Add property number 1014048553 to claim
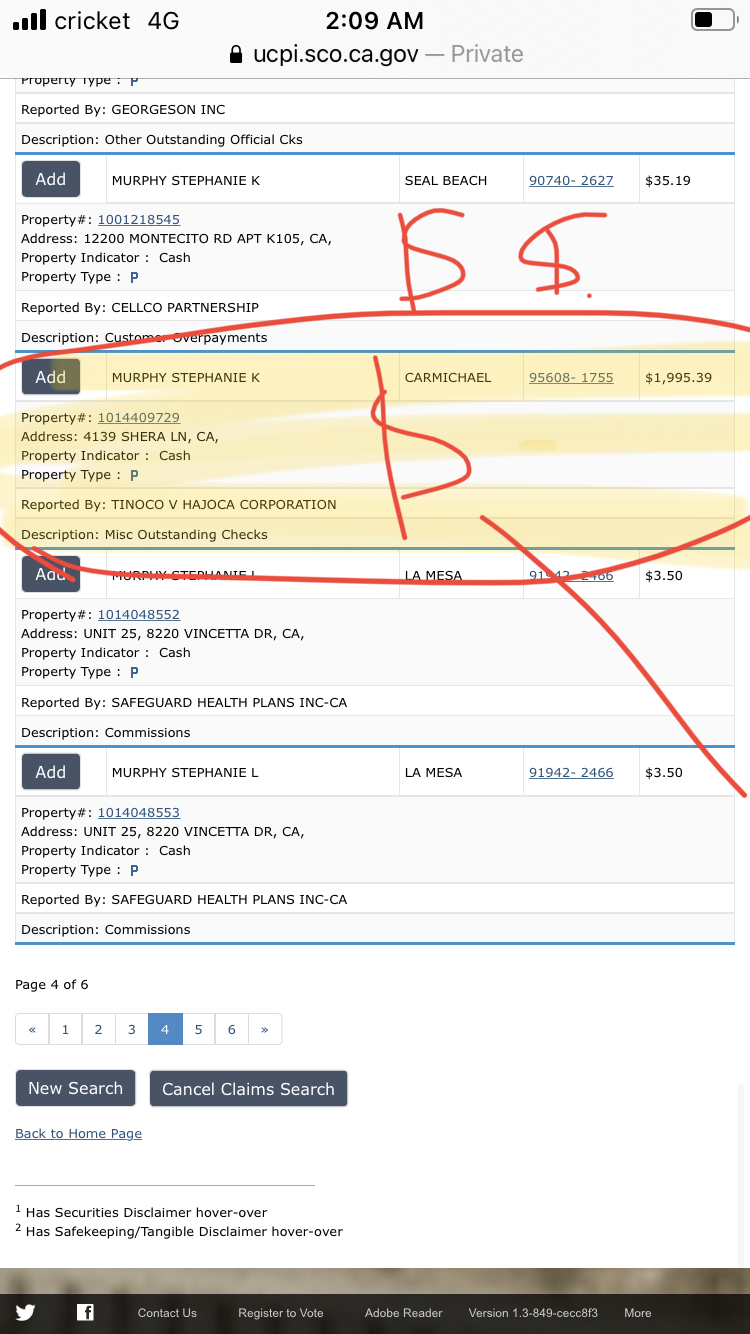Viewport: 750px width, 1334px height. 51,772
